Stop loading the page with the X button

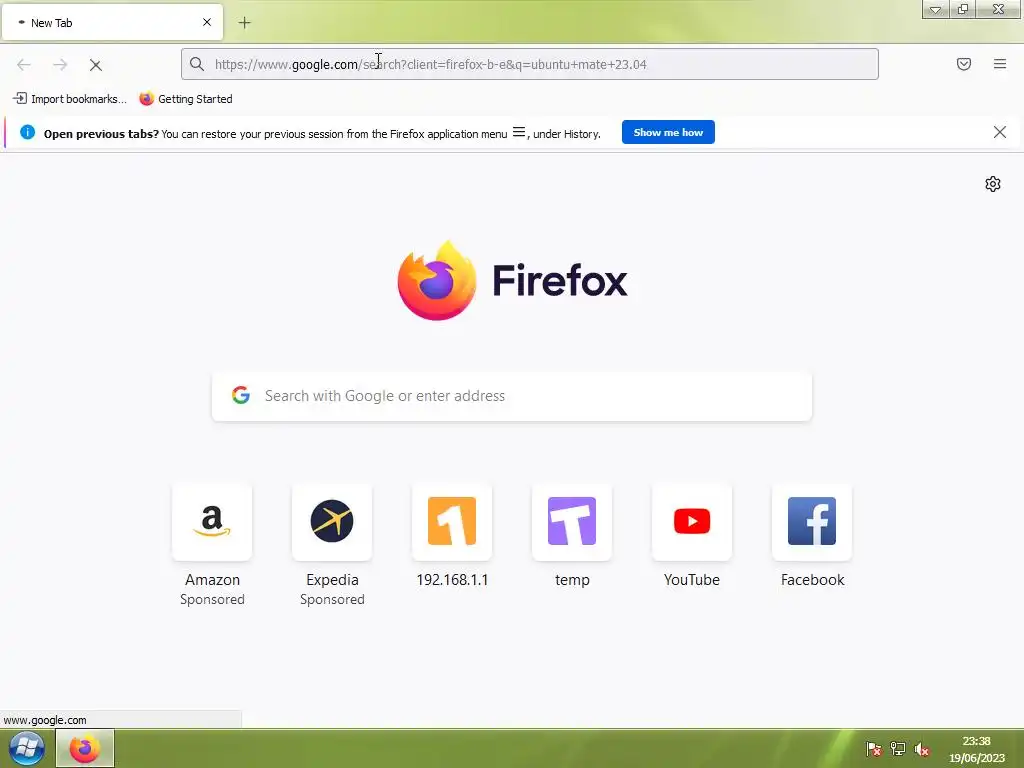tap(95, 65)
